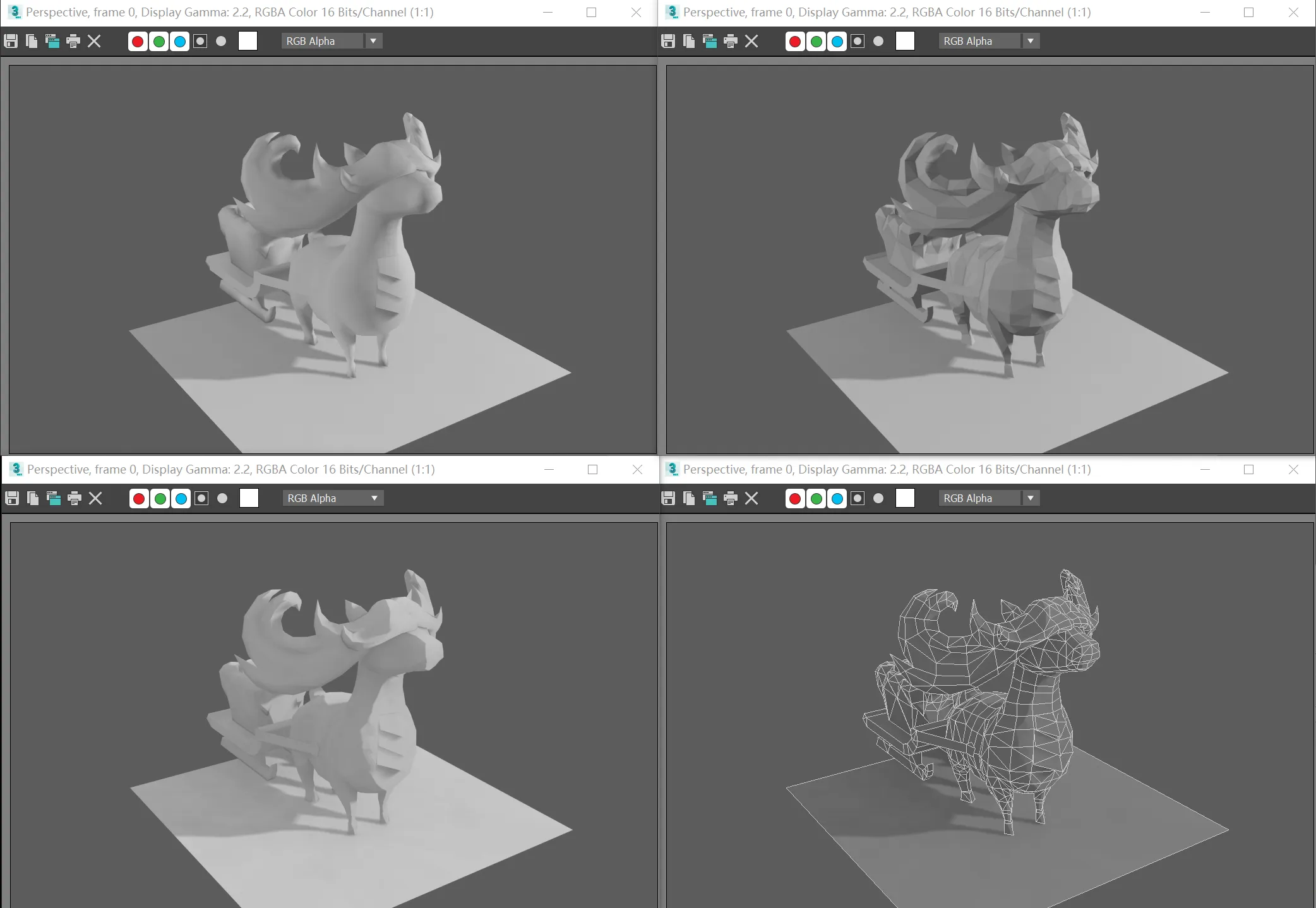Enable monochrome display in top-right window
The height and width of the screenshot is (908, 1316).
point(878,41)
